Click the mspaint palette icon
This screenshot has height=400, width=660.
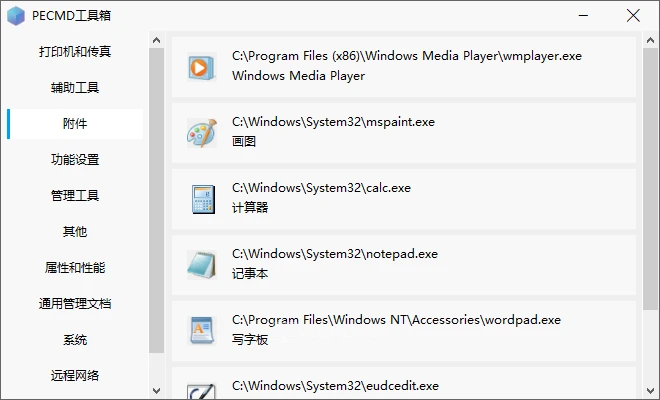(202, 133)
